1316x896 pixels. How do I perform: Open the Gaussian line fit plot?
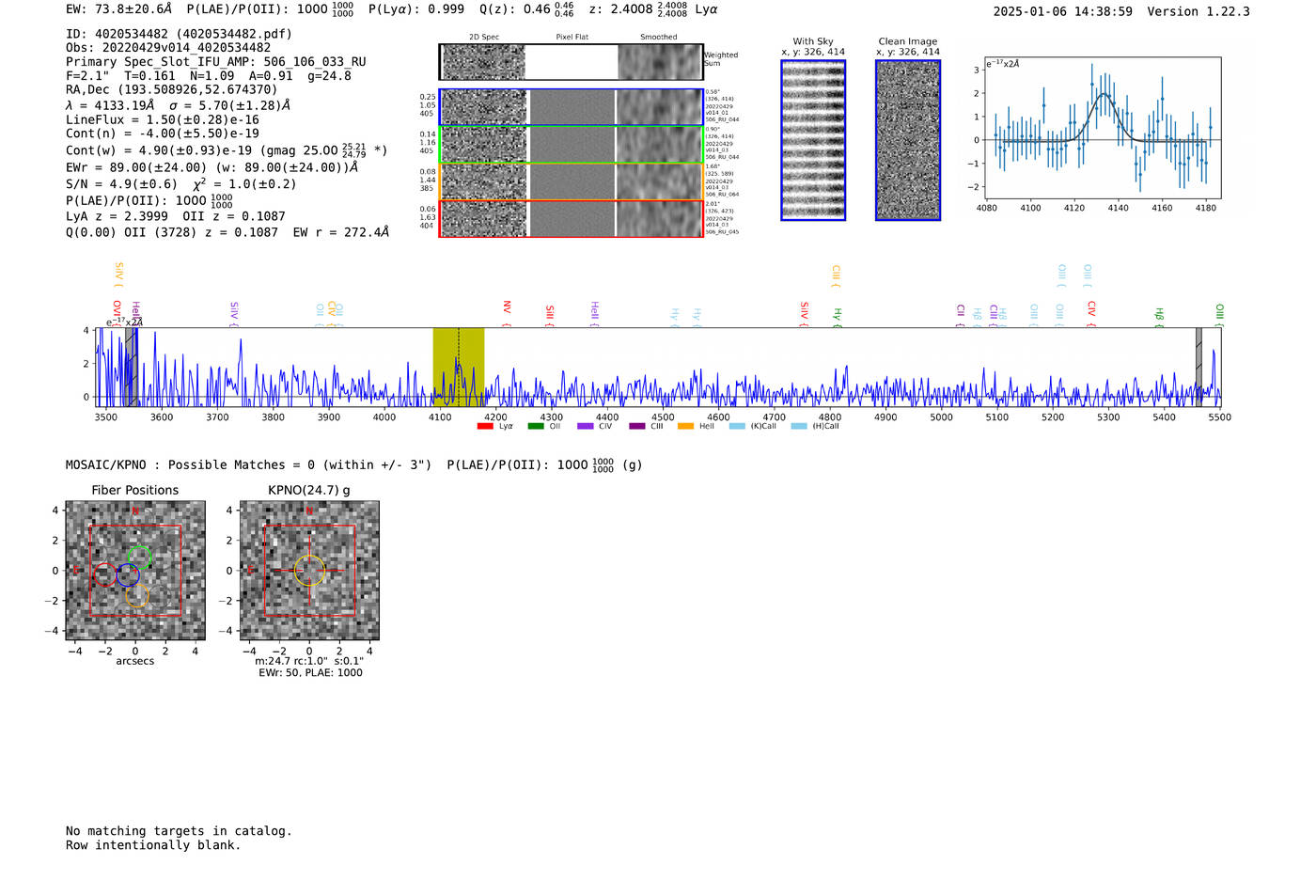click(x=1102, y=129)
